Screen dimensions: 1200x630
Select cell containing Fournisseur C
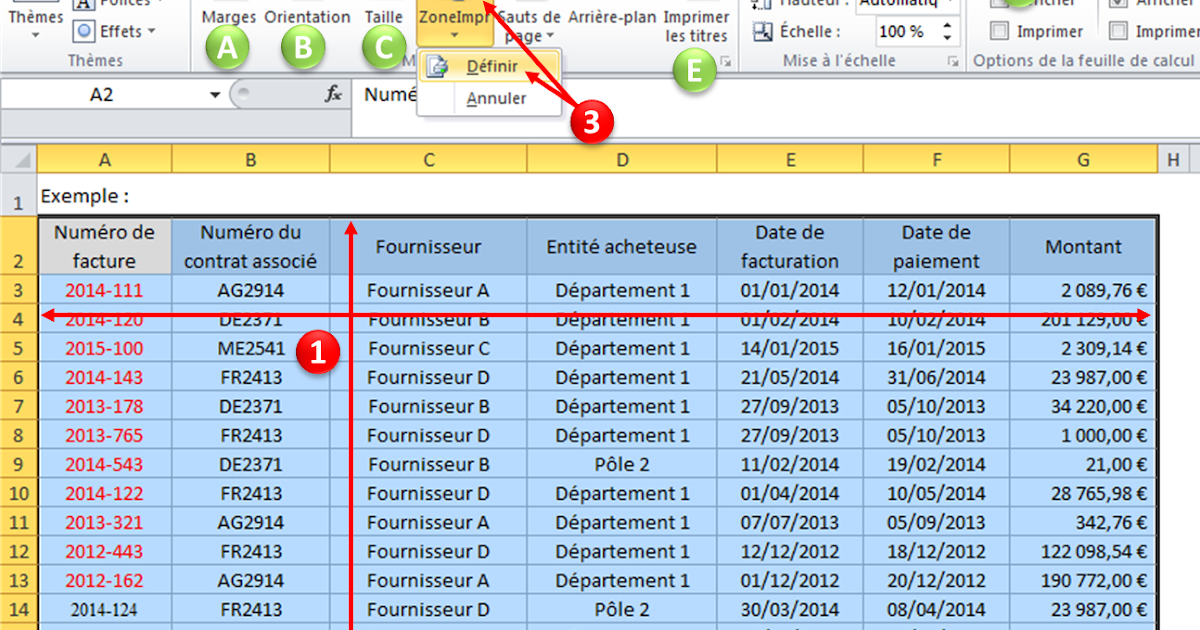[428, 348]
